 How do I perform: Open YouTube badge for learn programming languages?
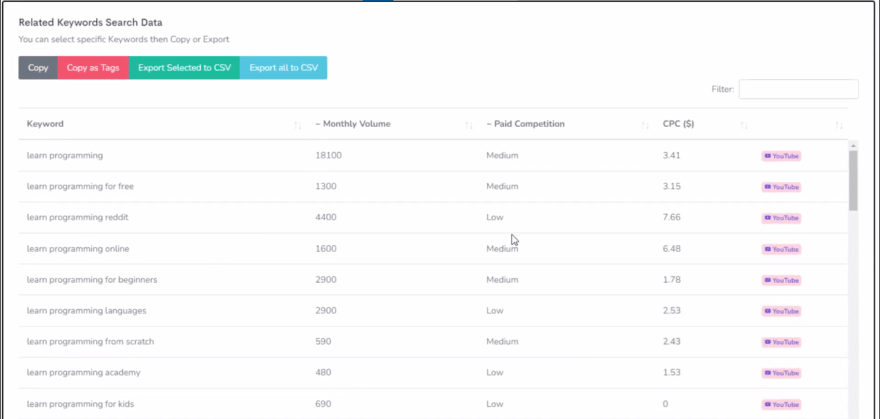tap(781, 311)
